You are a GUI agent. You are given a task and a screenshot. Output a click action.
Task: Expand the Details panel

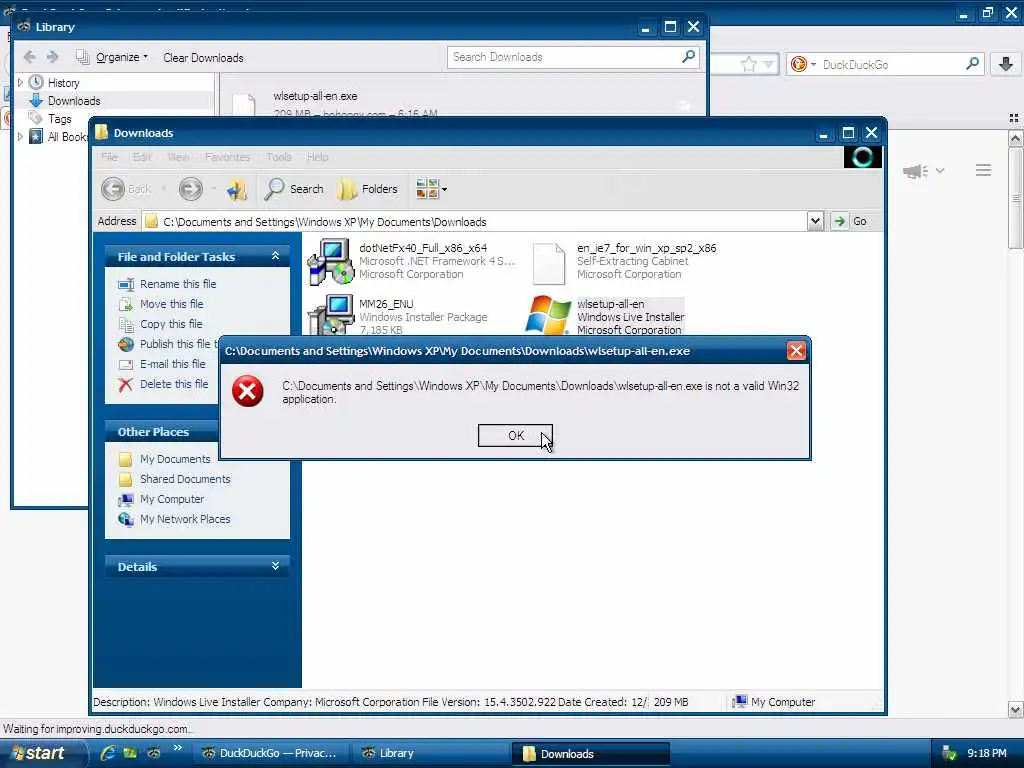tap(275, 566)
